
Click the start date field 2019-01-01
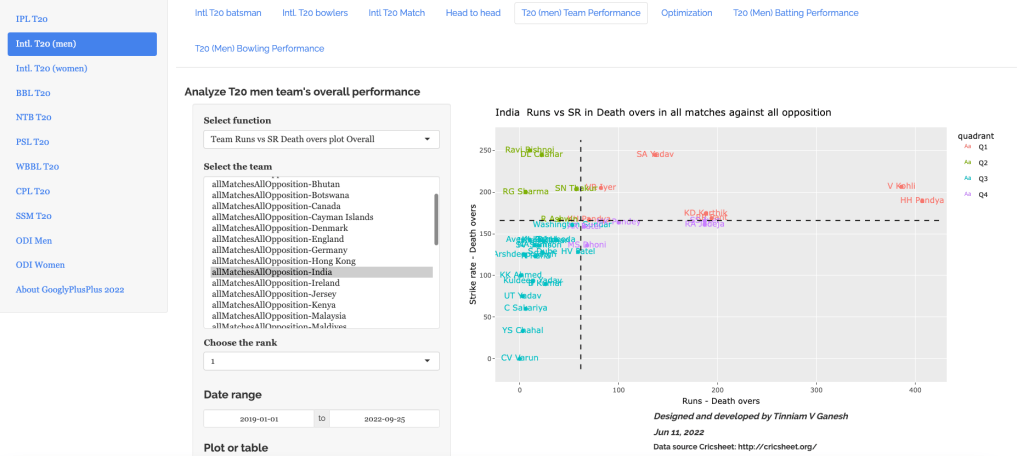point(259,419)
